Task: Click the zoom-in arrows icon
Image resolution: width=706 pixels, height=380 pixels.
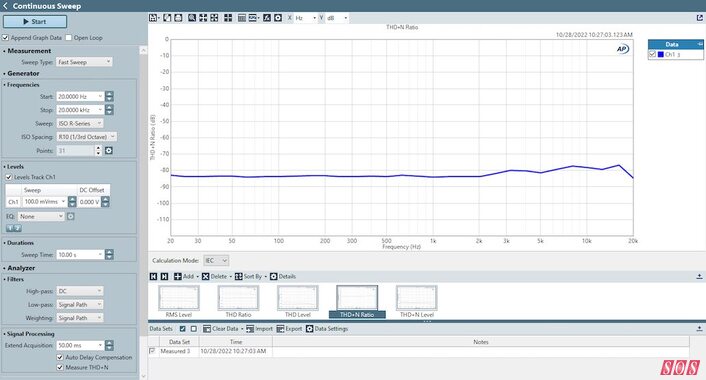Action: click(203, 18)
